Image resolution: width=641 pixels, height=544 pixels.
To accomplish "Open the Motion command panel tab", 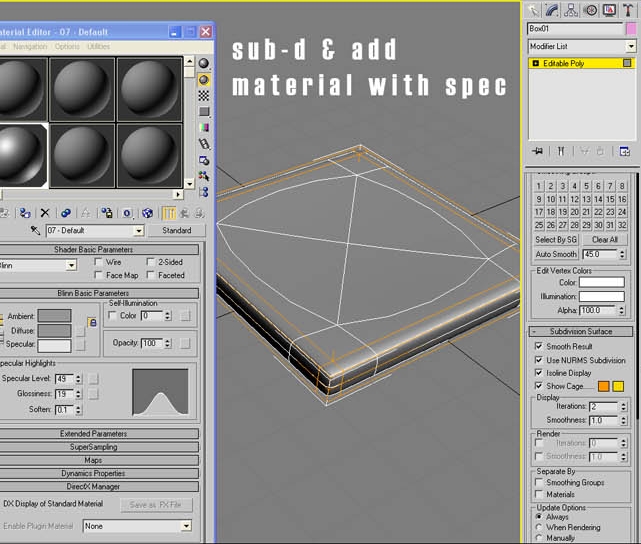I will point(591,10).
